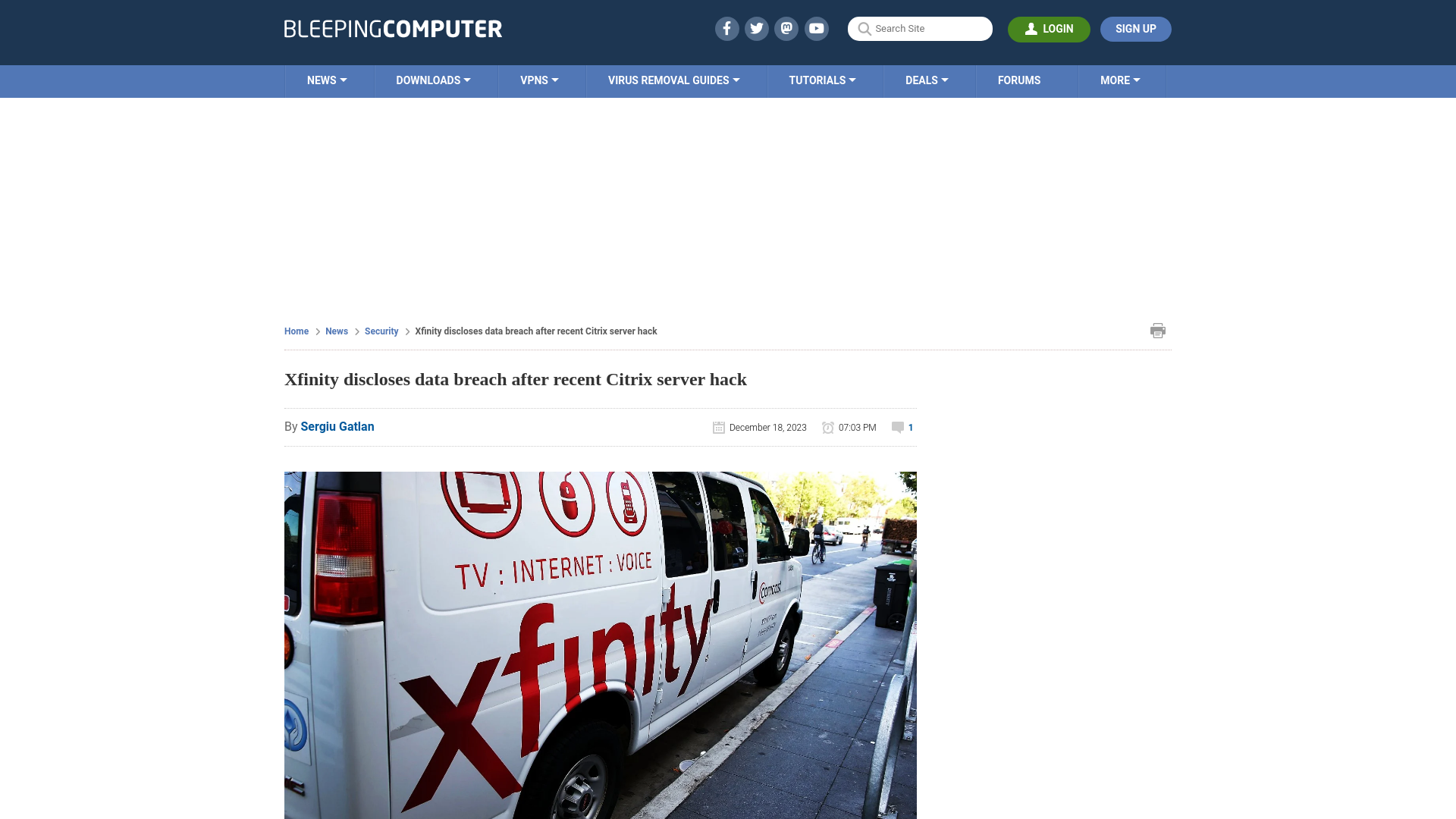Click the LOGIN user account icon
Image resolution: width=1456 pixels, height=819 pixels.
(x=1031, y=28)
